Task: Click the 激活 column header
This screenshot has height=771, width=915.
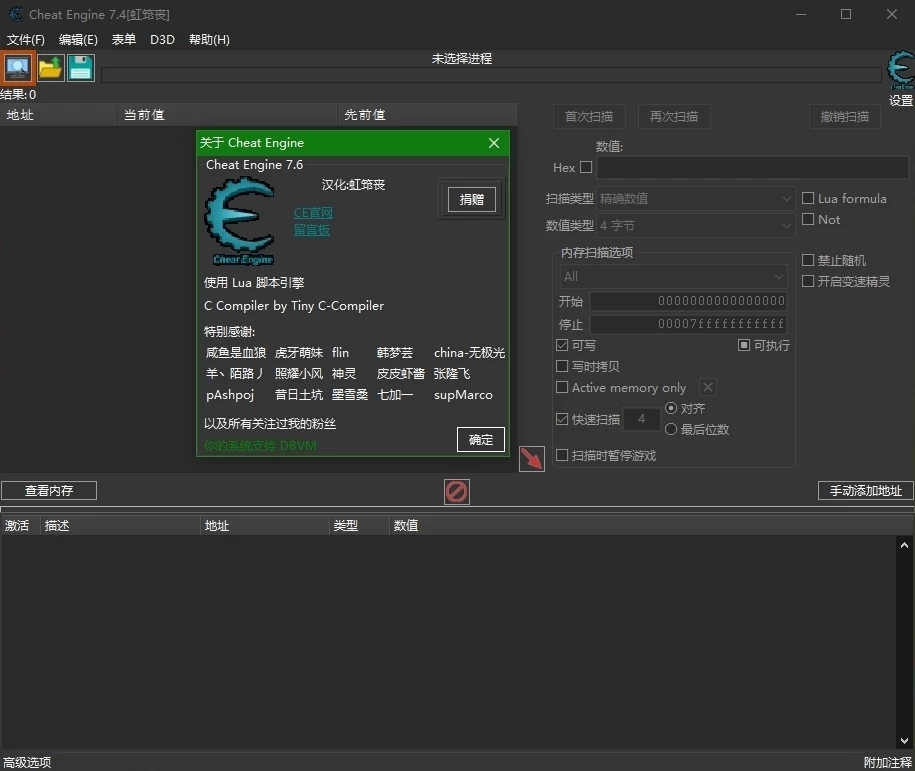Action: 20,526
